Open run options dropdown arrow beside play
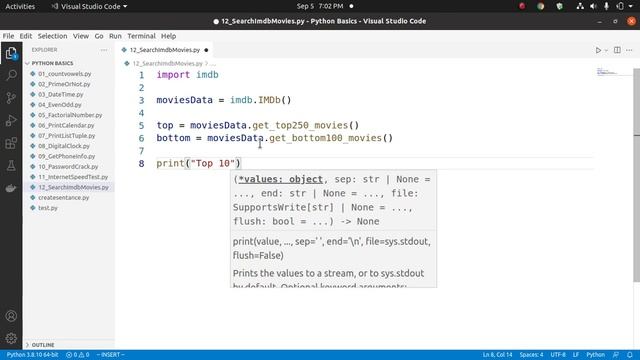The image size is (640, 360). pyautogui.click(x=606, y=51)
